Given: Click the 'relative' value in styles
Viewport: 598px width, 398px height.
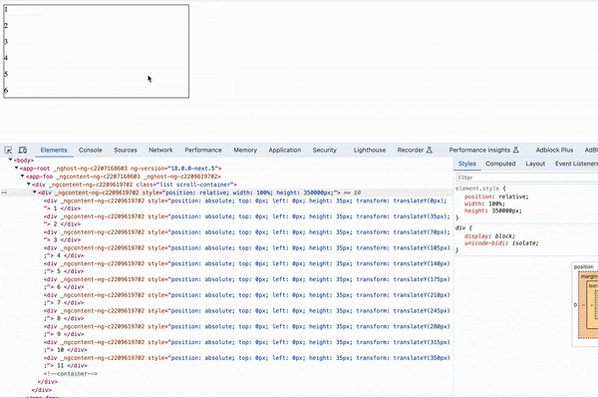Looking at the screenshot, I should coord(513,197).
